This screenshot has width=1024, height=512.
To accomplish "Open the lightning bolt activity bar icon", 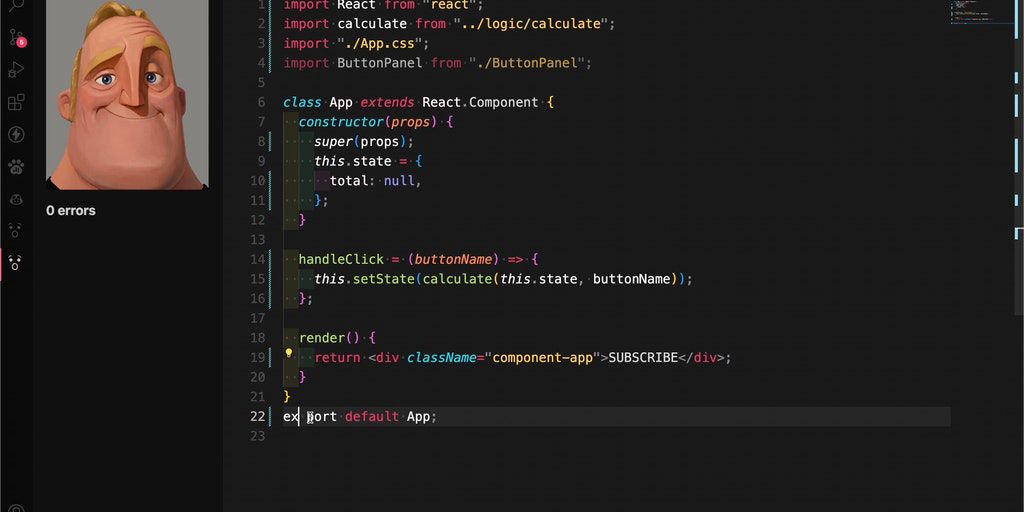I will [x=16, y=135].
